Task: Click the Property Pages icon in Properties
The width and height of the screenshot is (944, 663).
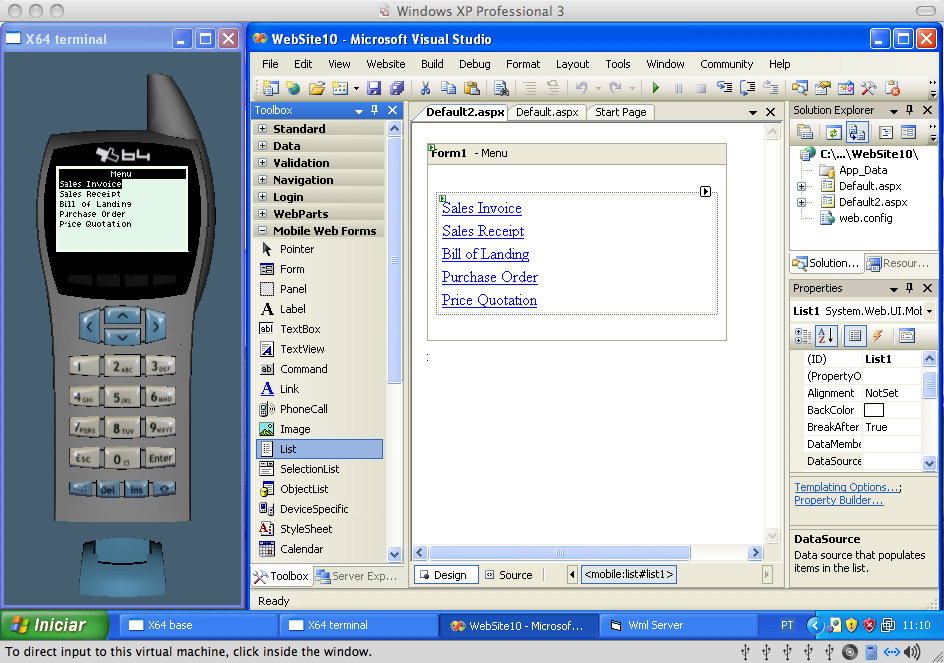Action: pyautogui.click(x=907, y=336)
